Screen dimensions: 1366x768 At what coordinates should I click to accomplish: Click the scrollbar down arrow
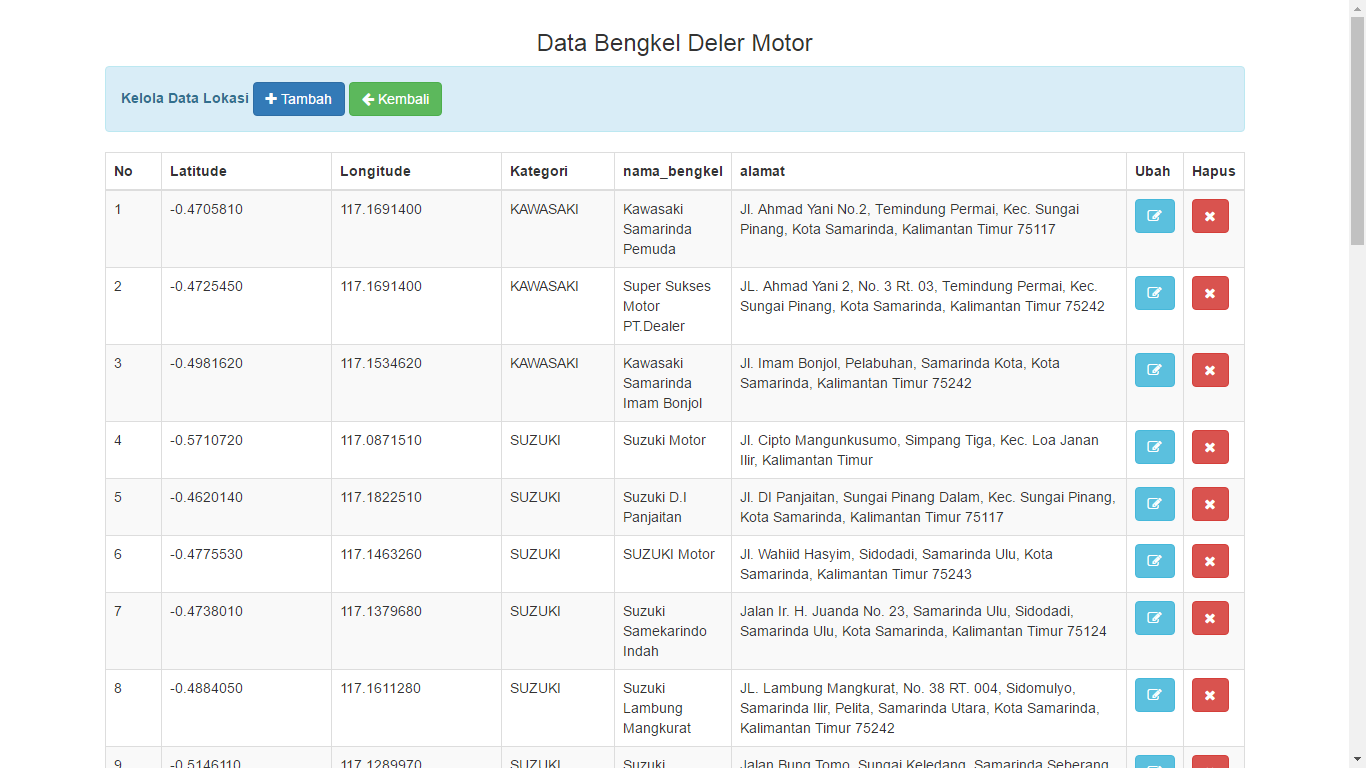click(x=1357, y=759)
